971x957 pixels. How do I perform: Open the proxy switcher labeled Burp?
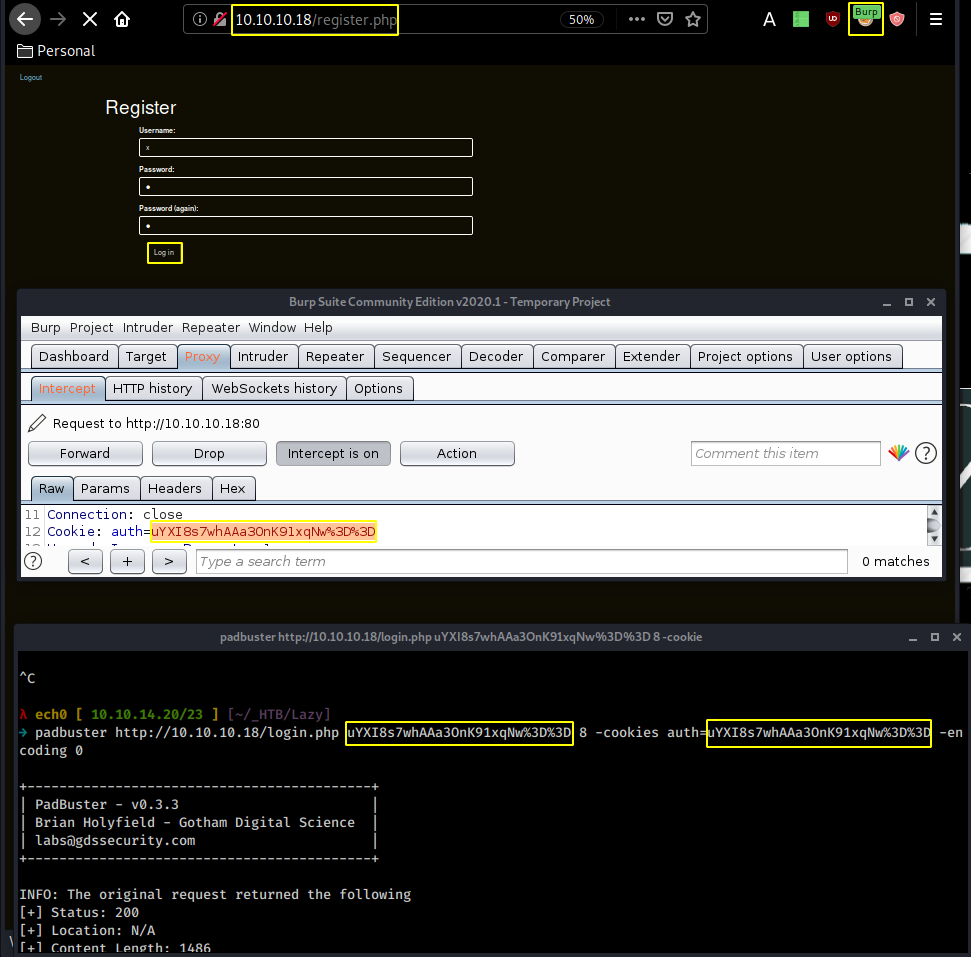click(865, 19)
